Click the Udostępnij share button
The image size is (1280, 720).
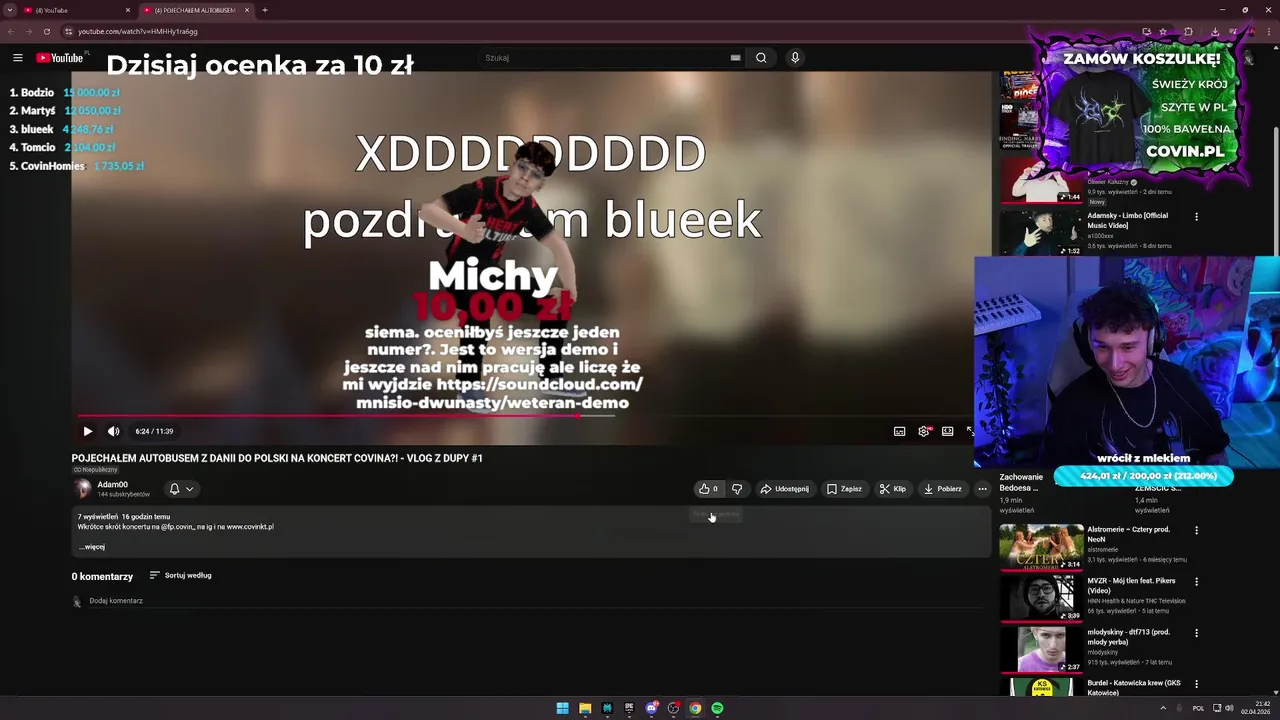(x=784, y=489)
